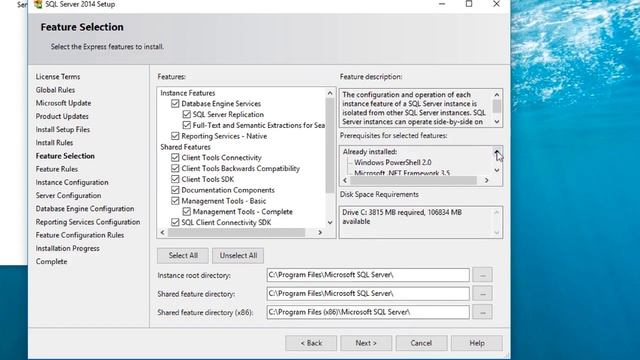Select Instance Features tree heading
Image resolution: width=640 pixels, height=360 pixels.
188,93
